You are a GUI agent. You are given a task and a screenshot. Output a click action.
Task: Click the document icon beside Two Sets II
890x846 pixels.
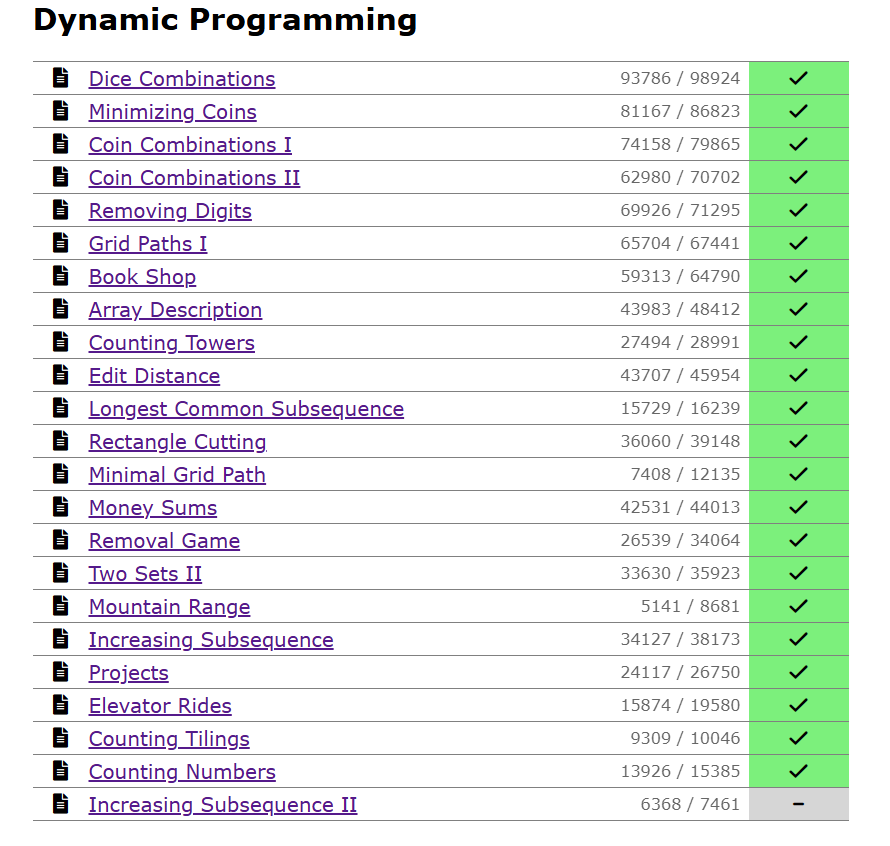(x=61, y=571)
